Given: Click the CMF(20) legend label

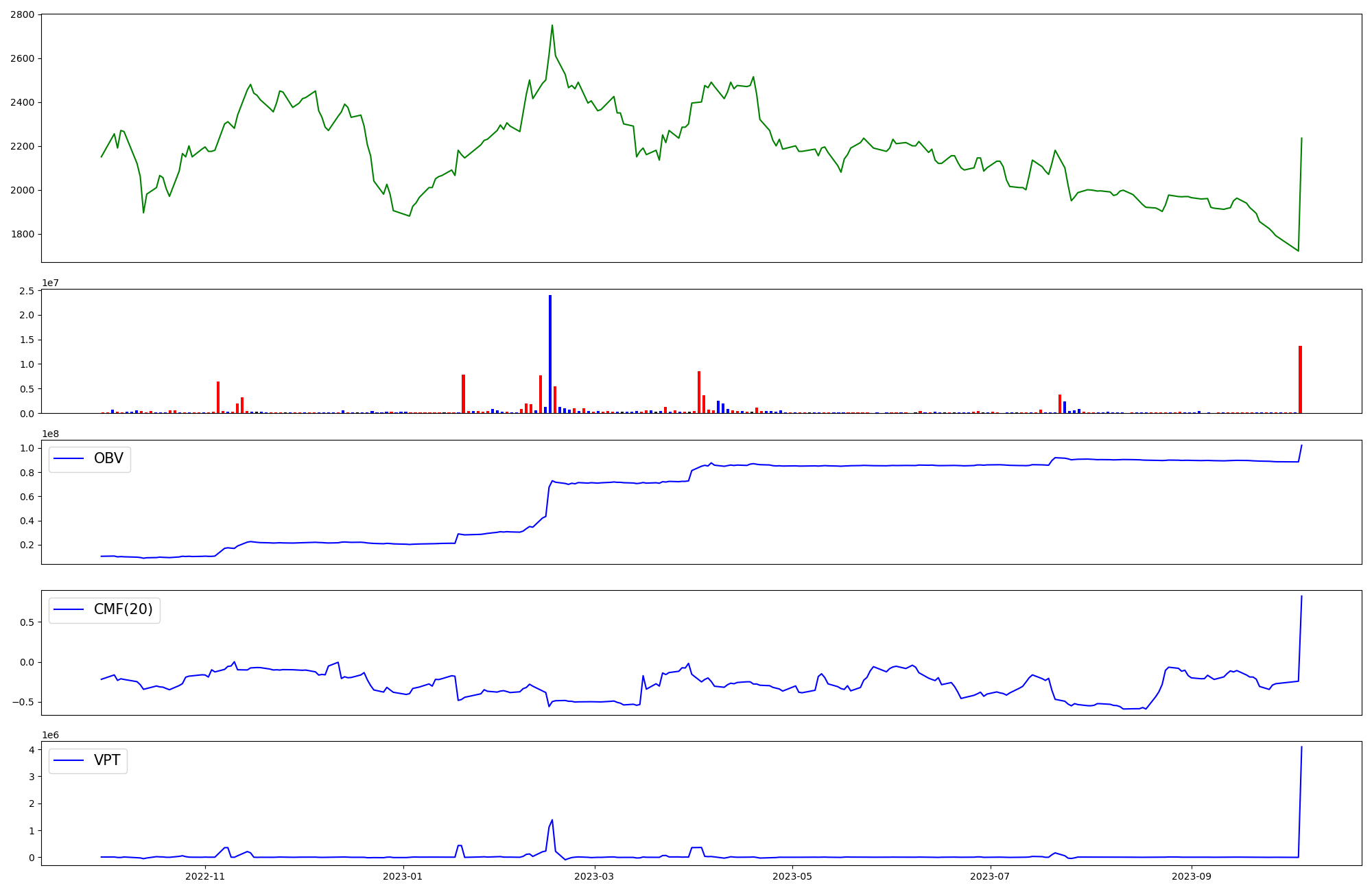Looking at the screenshot, I should pos(123,609).
